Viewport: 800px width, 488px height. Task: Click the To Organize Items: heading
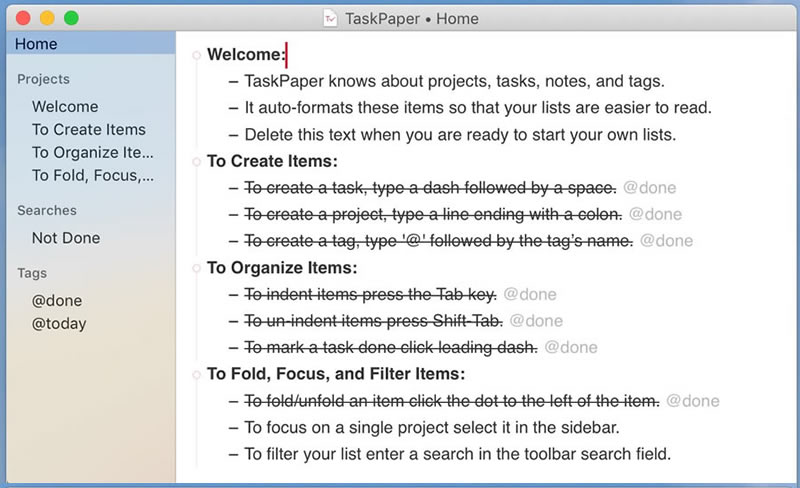click(x=282, y=267)
